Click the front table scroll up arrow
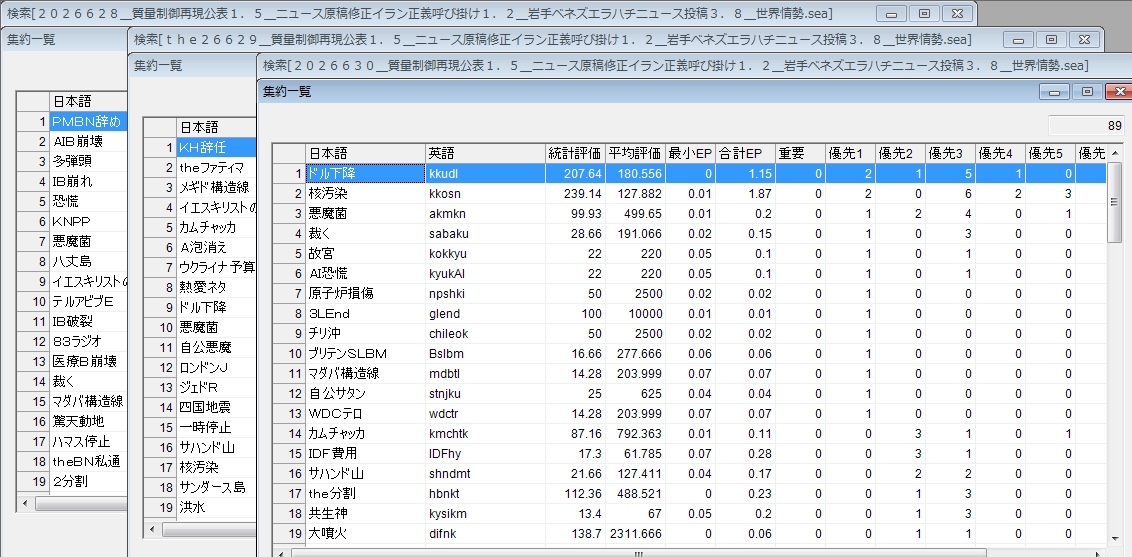This screenshot has width=1132, height=557. pos(1115,152)
